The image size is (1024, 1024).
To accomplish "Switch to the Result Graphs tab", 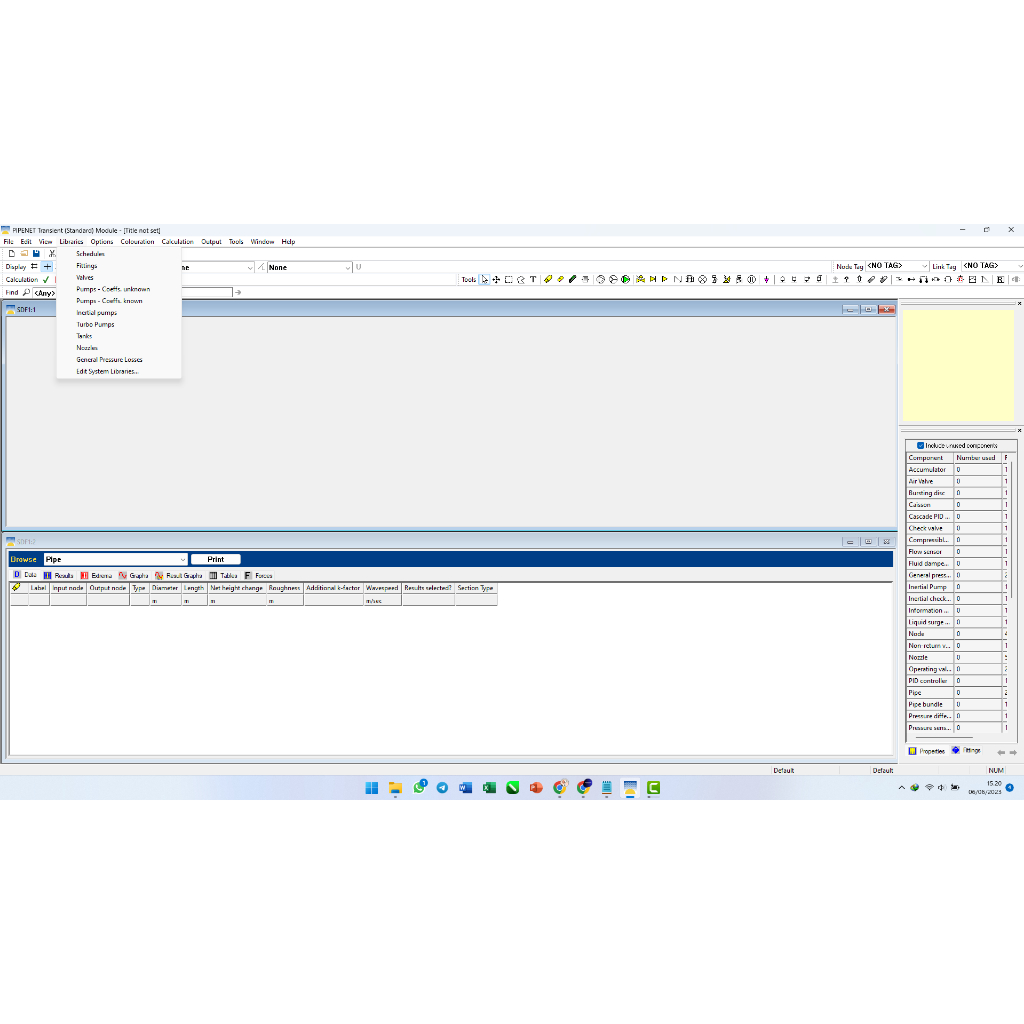I will pos(179,575).
